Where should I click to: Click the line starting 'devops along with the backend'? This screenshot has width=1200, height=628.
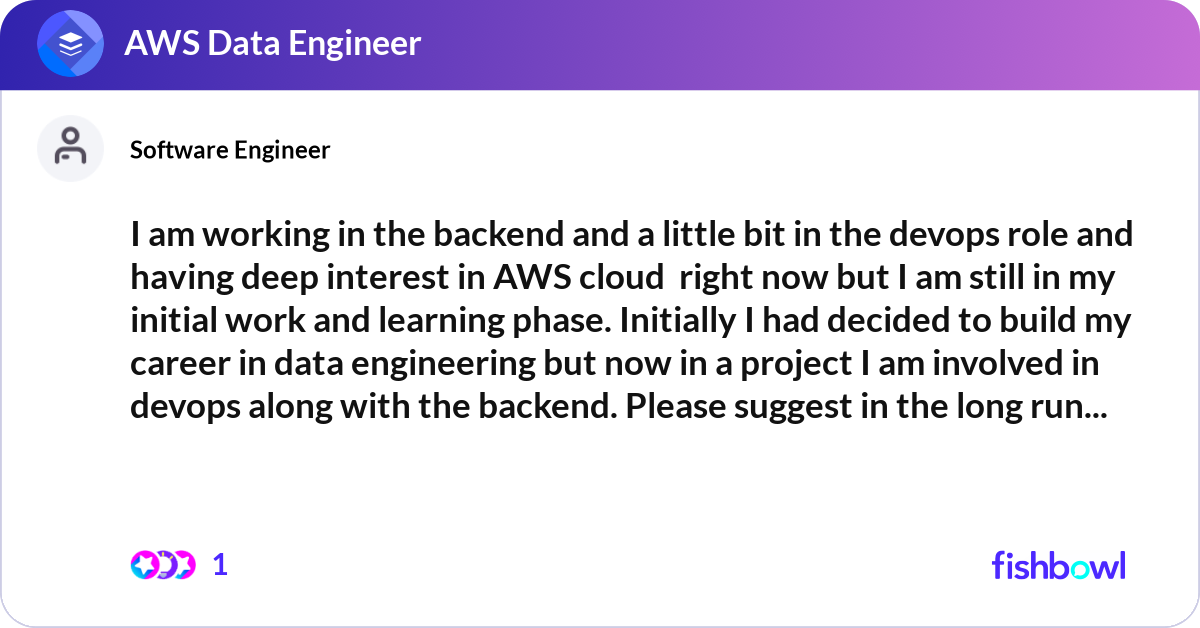(618, 408)
